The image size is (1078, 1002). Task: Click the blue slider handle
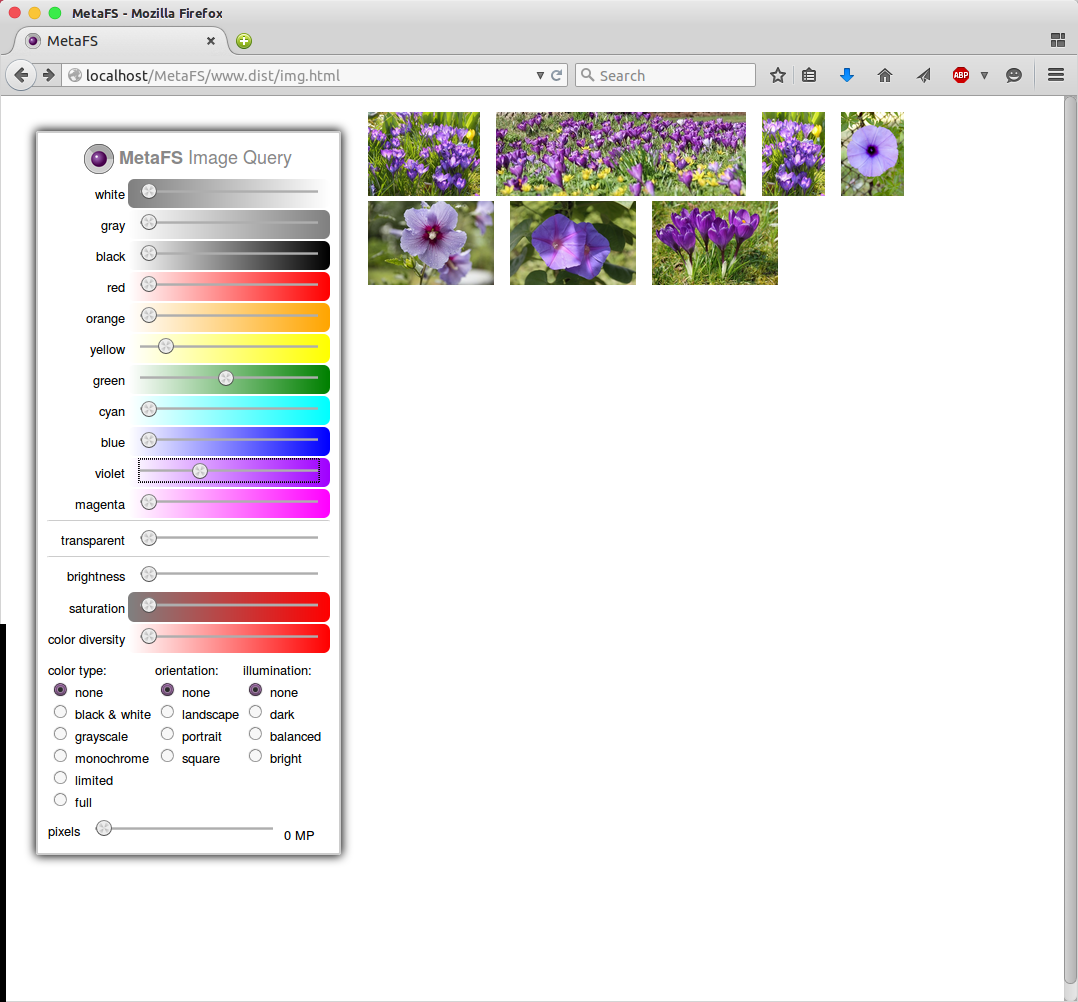click(148, 440)
